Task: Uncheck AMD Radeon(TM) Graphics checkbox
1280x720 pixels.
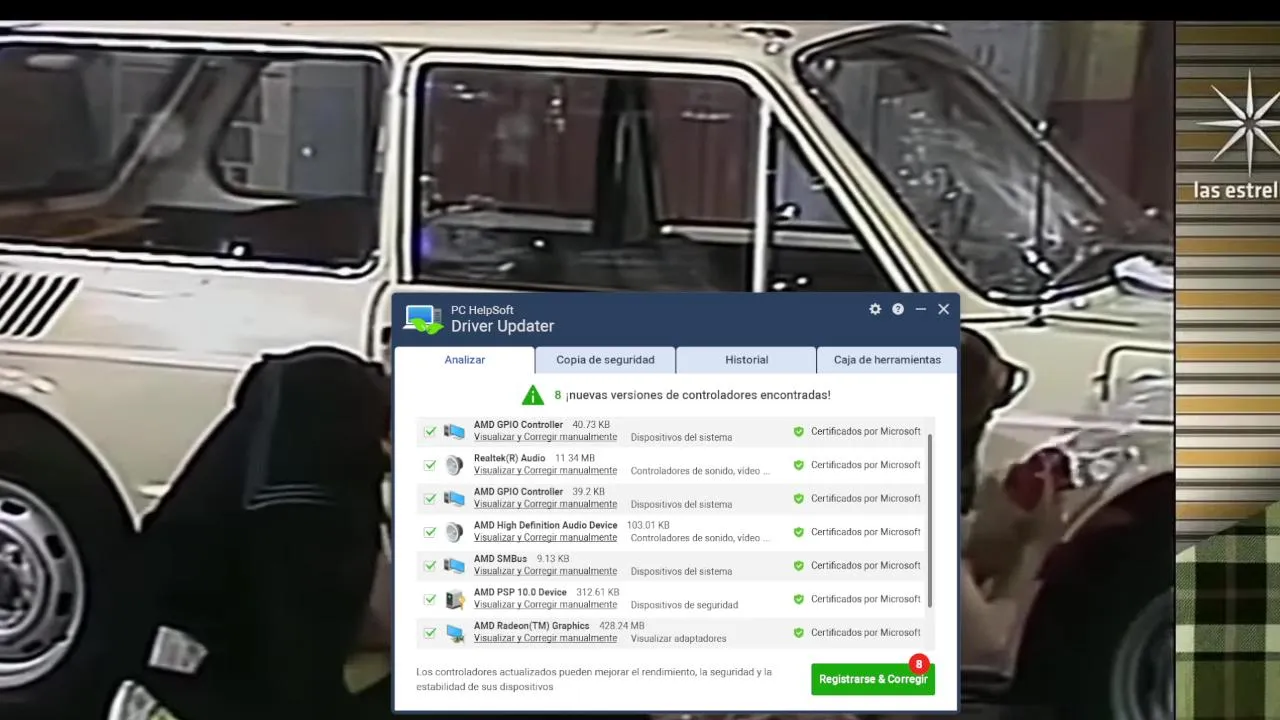Action: (x=430, y=633)
